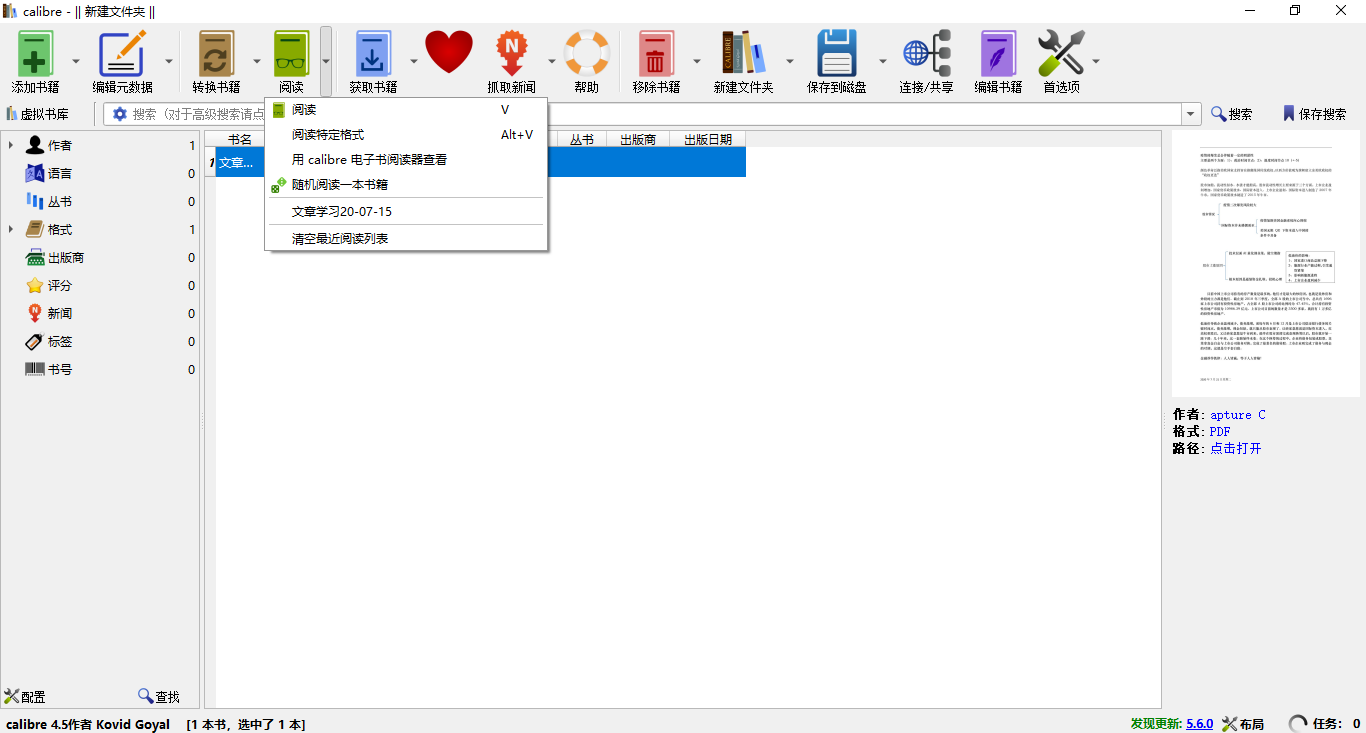Viewport: 1366px width, 733px height.
Task: Click the 编辑书籍 (Edit book) icon
Action: pos(998,53)
